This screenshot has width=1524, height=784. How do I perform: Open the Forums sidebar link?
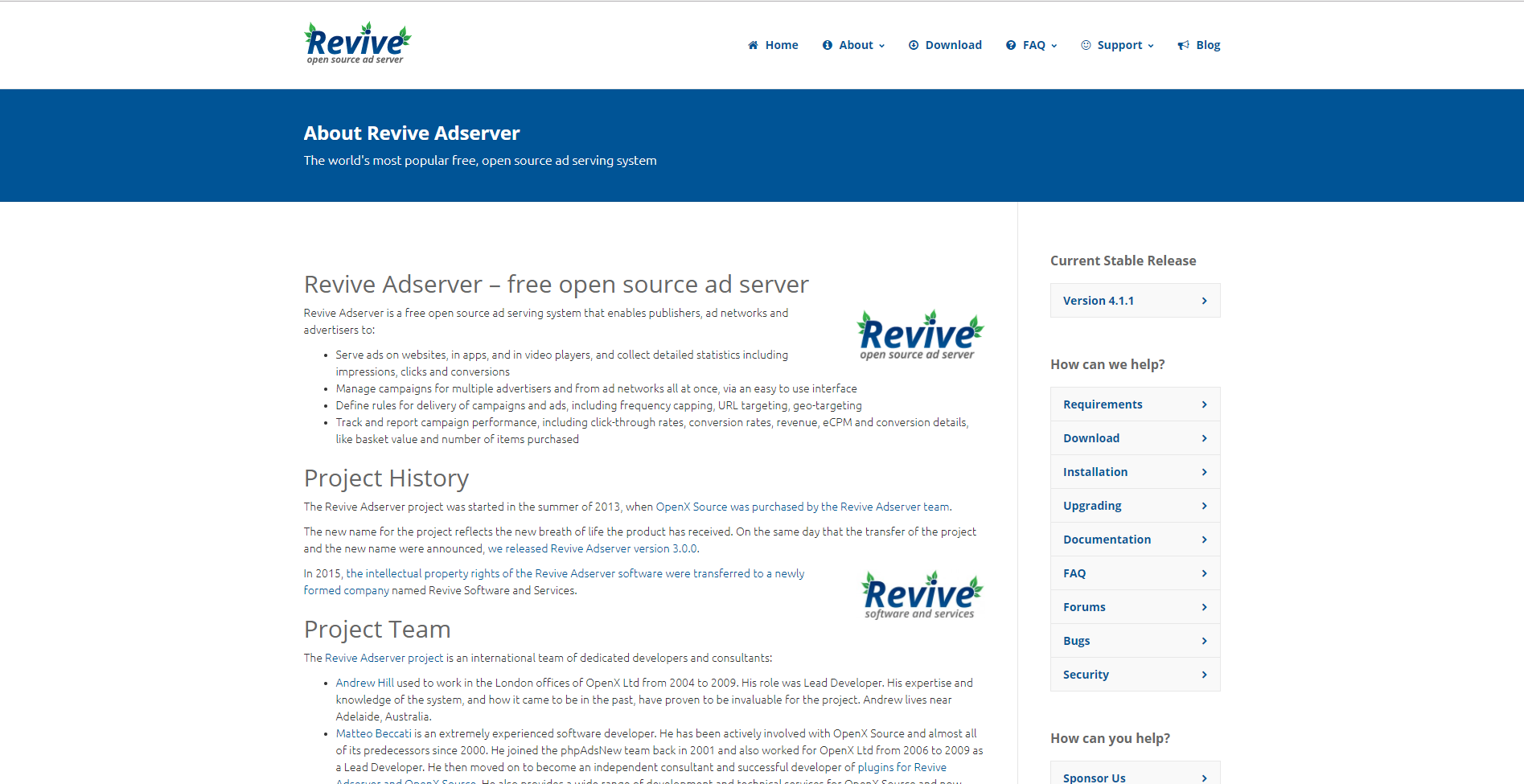(1135, 607)
